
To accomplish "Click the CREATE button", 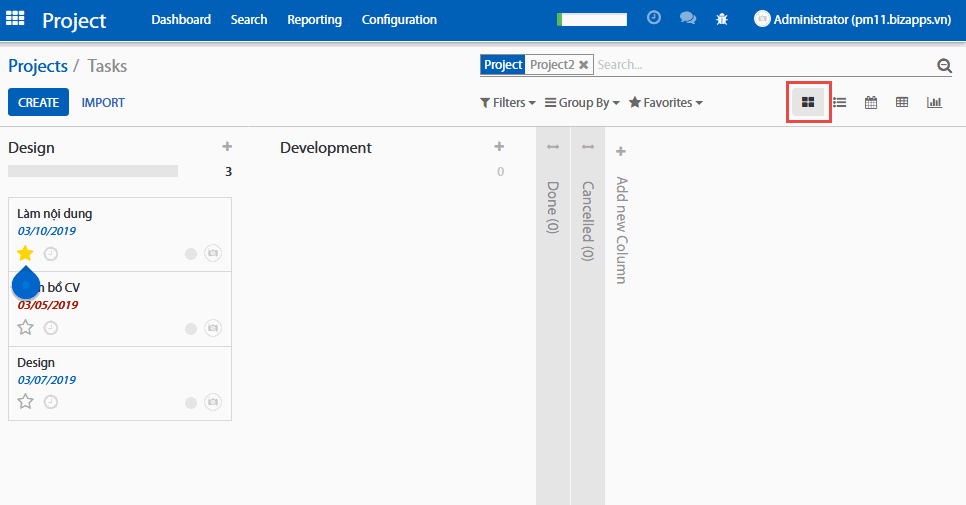I will tap(38, 102).
